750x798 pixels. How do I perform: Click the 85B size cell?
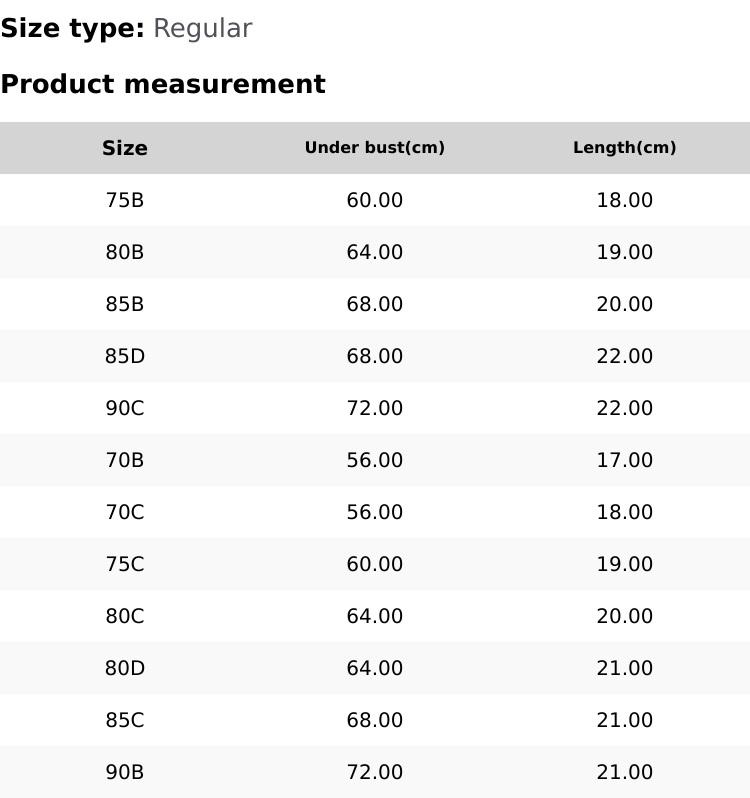coord(125,304)
